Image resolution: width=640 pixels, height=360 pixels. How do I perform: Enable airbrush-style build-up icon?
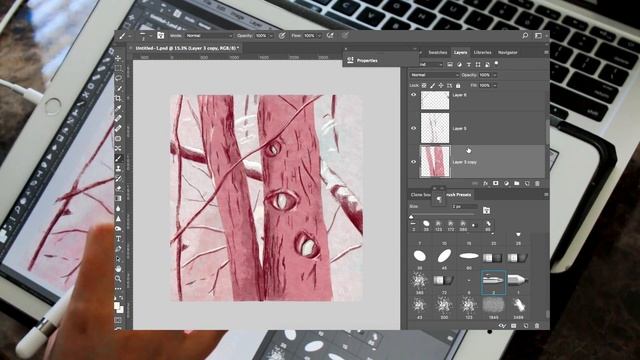pyautogui.click(x=330, y=36)
